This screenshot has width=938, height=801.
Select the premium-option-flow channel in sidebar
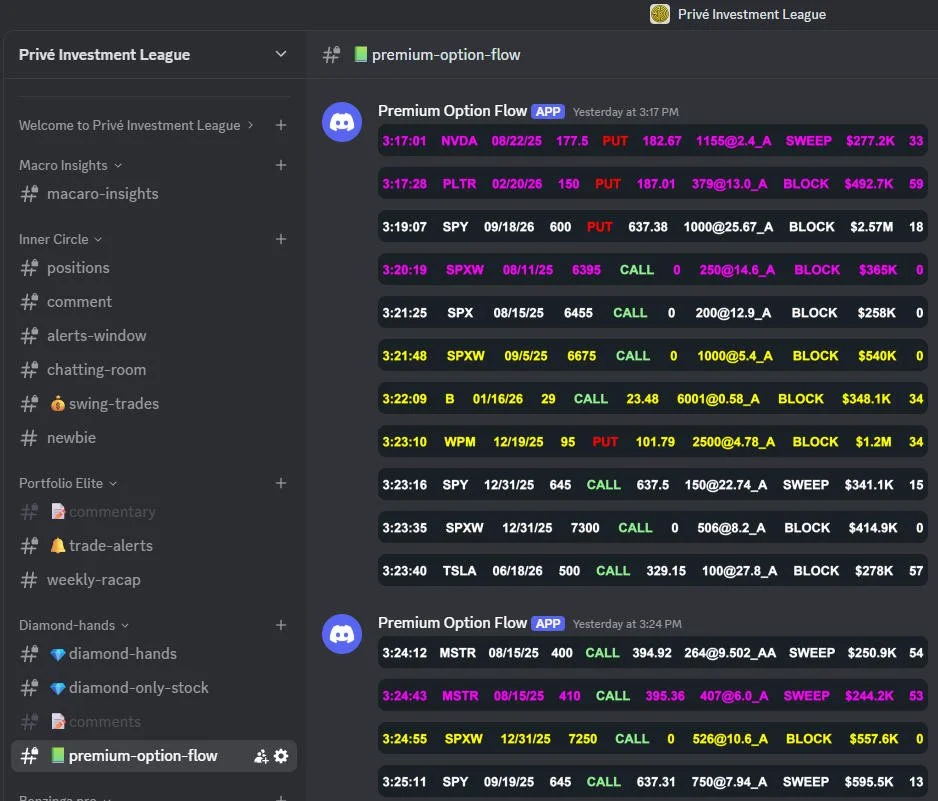click(154, 756)
